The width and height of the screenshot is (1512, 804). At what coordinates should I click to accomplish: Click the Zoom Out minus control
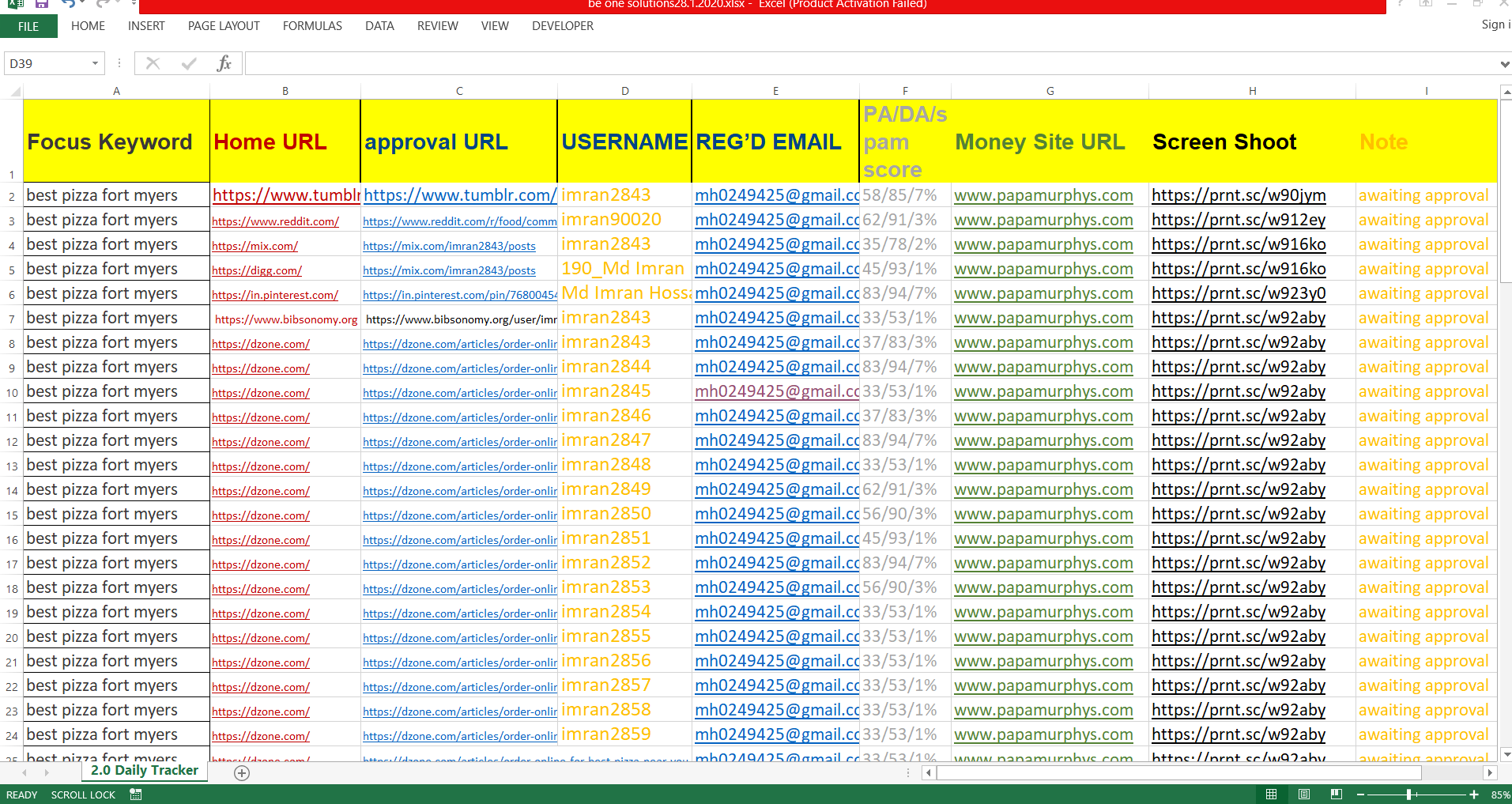coord(1361,795)
